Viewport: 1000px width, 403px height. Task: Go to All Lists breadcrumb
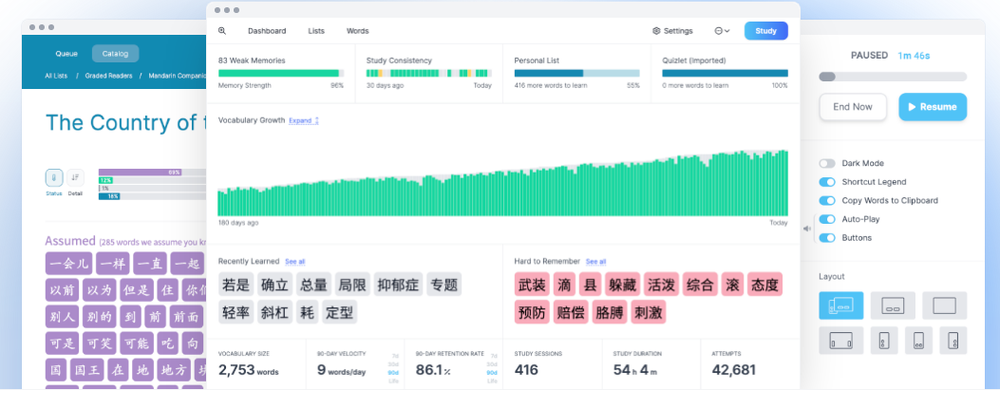(56, 75)
